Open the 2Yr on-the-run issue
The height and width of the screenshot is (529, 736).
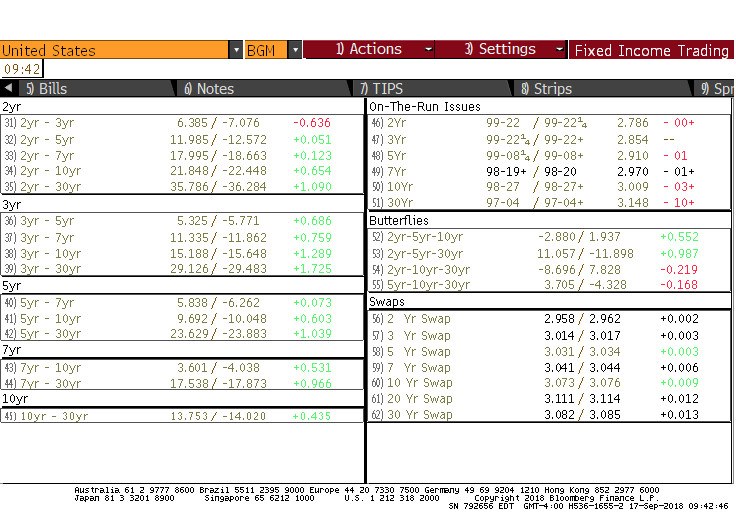pyautogui.click(x=549, y=123)
